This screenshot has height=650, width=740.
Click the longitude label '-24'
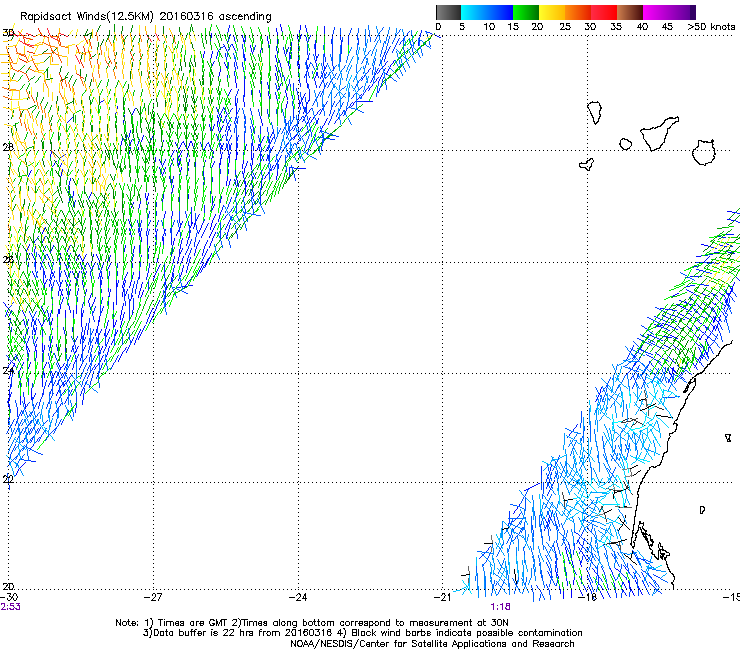298,597
